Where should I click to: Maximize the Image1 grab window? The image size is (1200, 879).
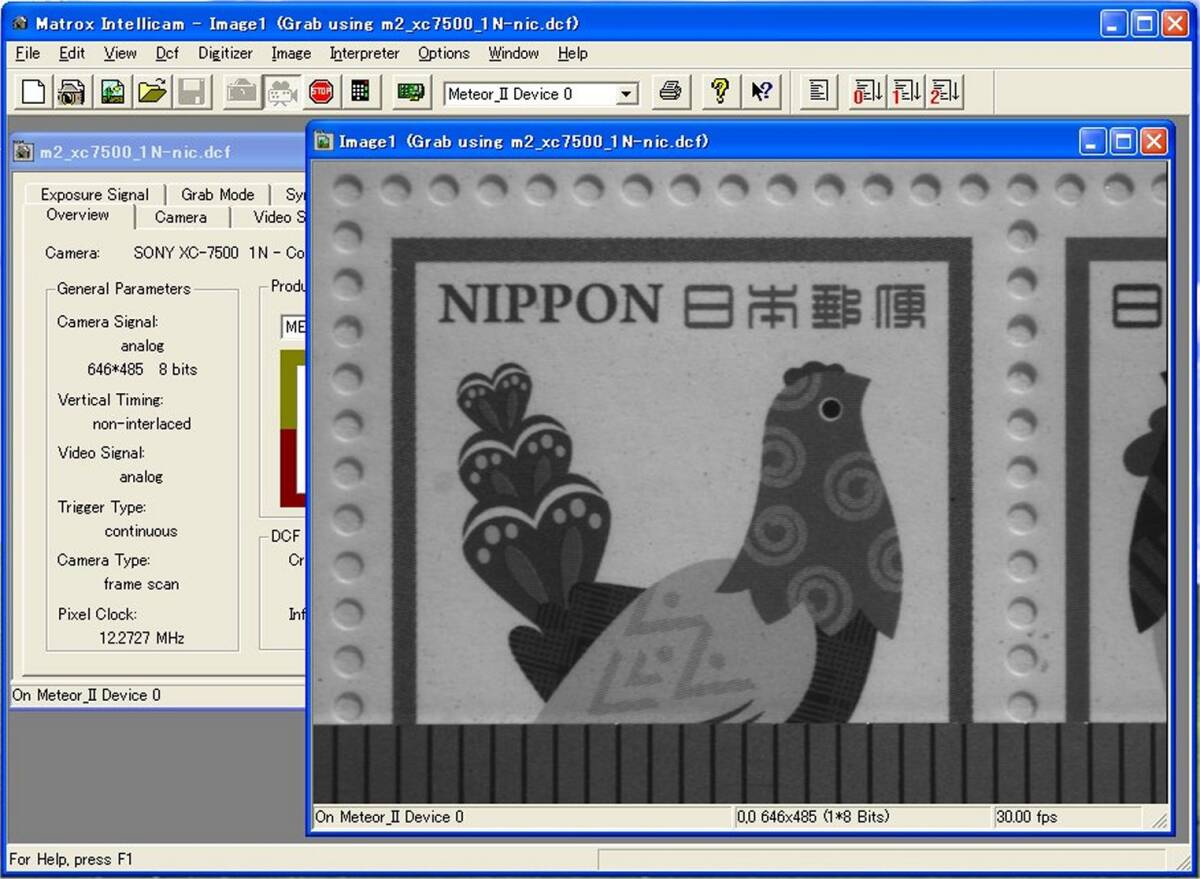pos(1123,142)
